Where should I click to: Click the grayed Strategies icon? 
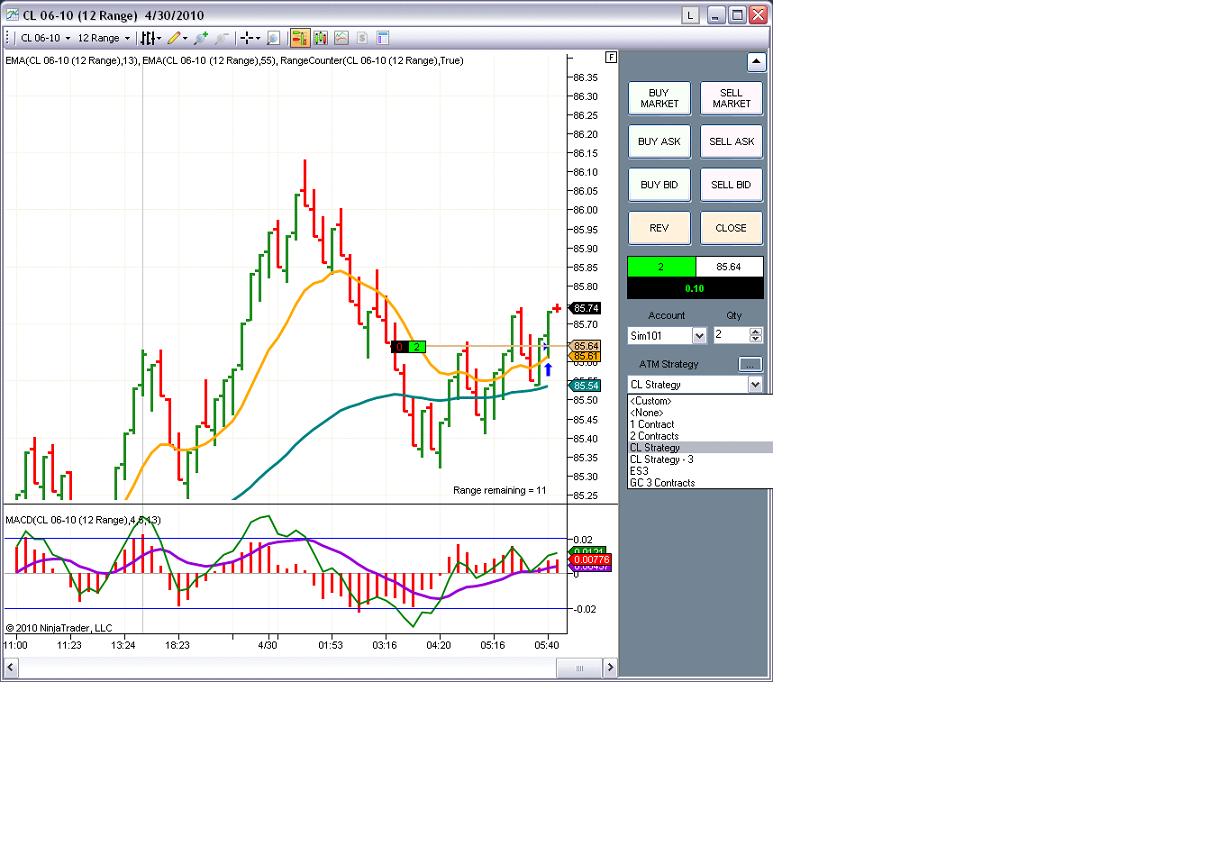362,38
